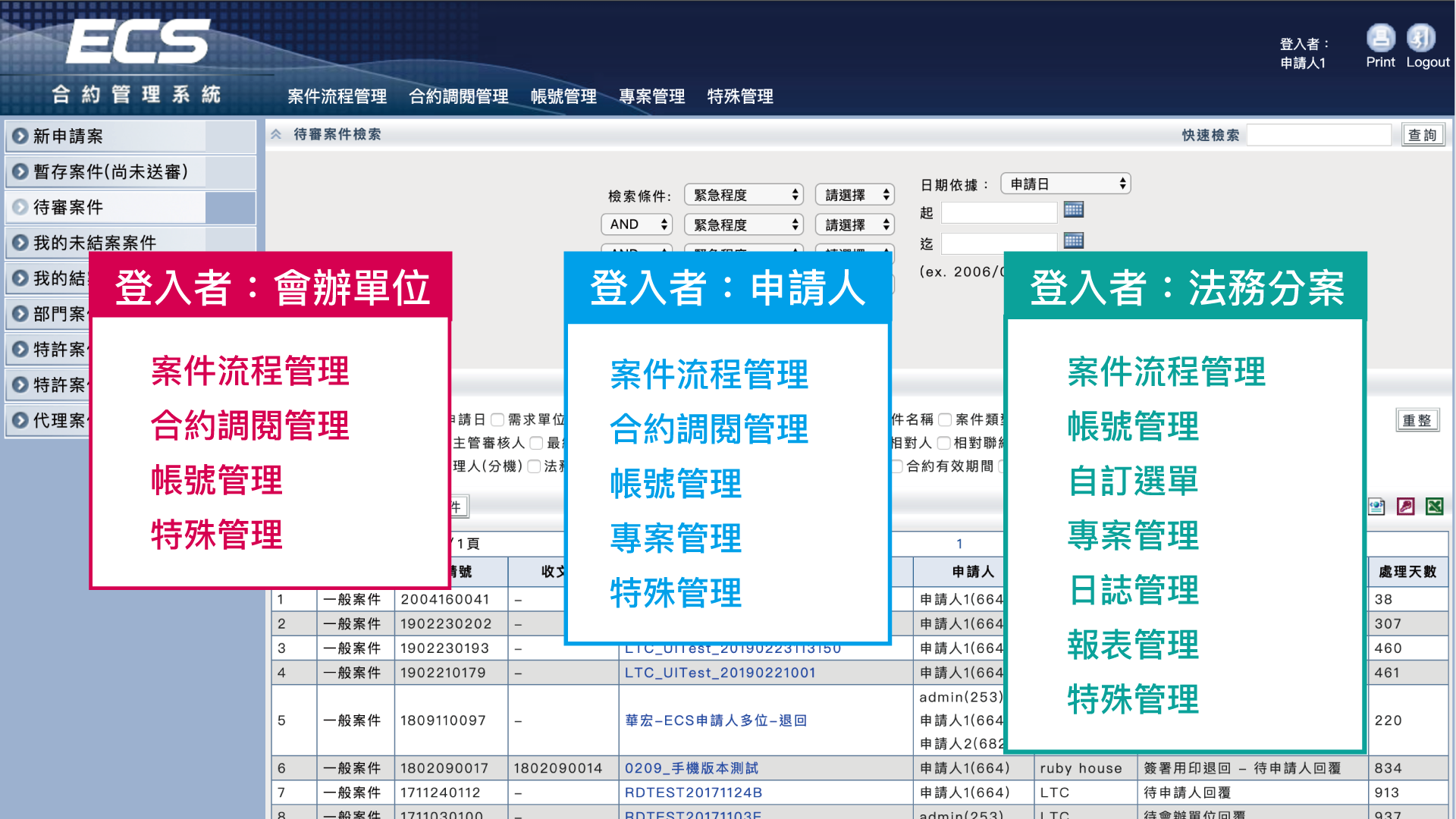
Task: Click arrow icon beside 部門案 sidebar item
Action: pos(20,314)
